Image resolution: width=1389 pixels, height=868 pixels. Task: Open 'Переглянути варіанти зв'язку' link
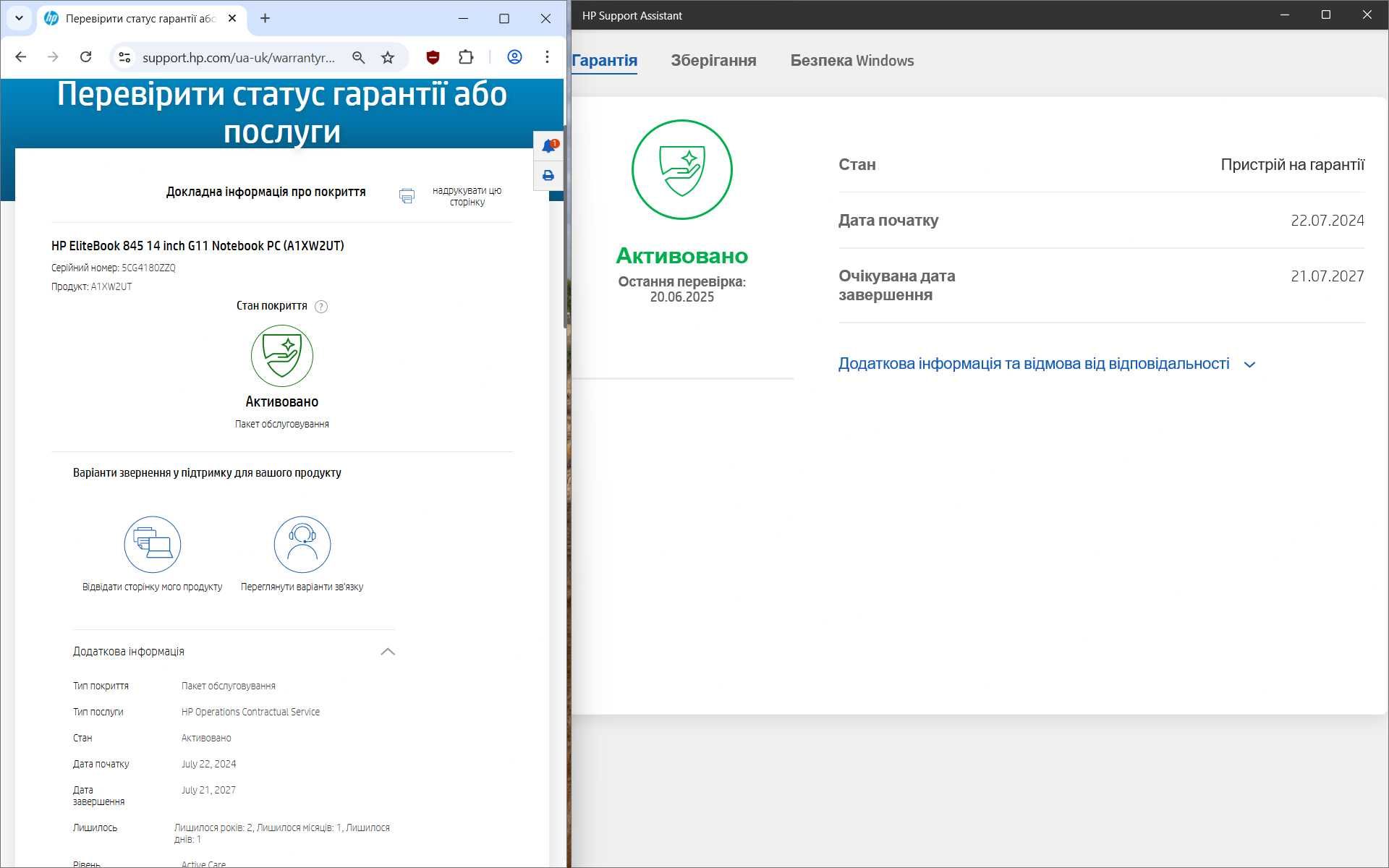[302, 587]
